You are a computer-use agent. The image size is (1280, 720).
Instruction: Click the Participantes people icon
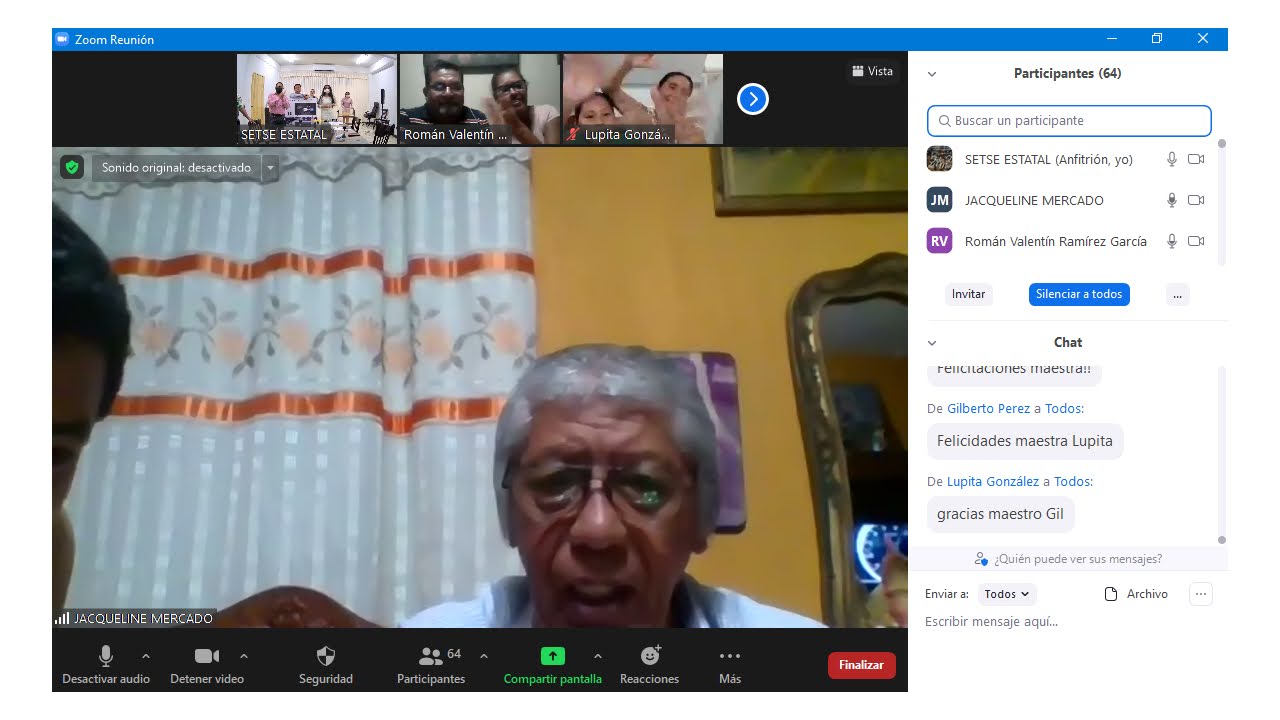click(x=431, y=656)
